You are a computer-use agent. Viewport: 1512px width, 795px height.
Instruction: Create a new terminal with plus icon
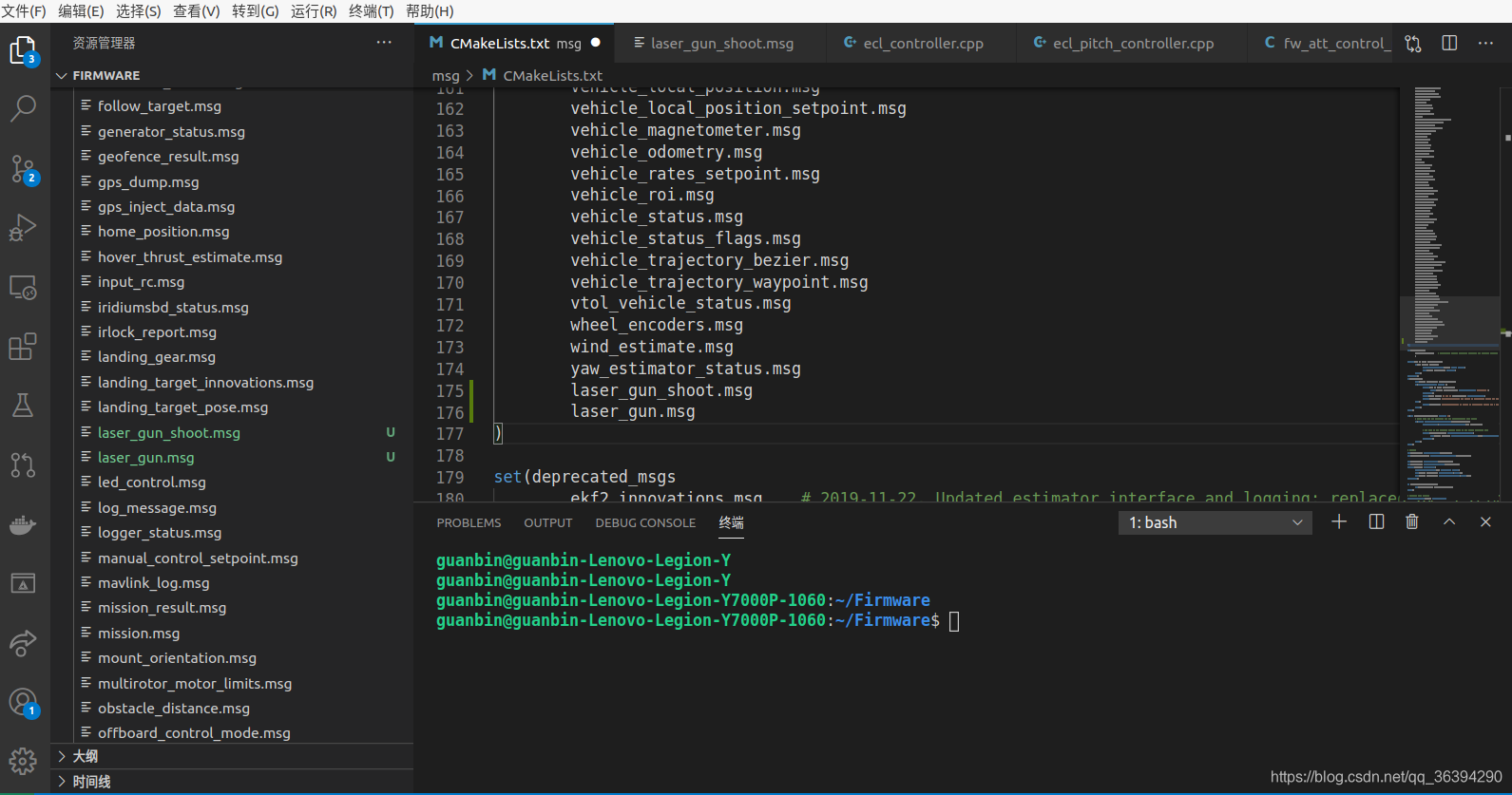(1339, 521)
